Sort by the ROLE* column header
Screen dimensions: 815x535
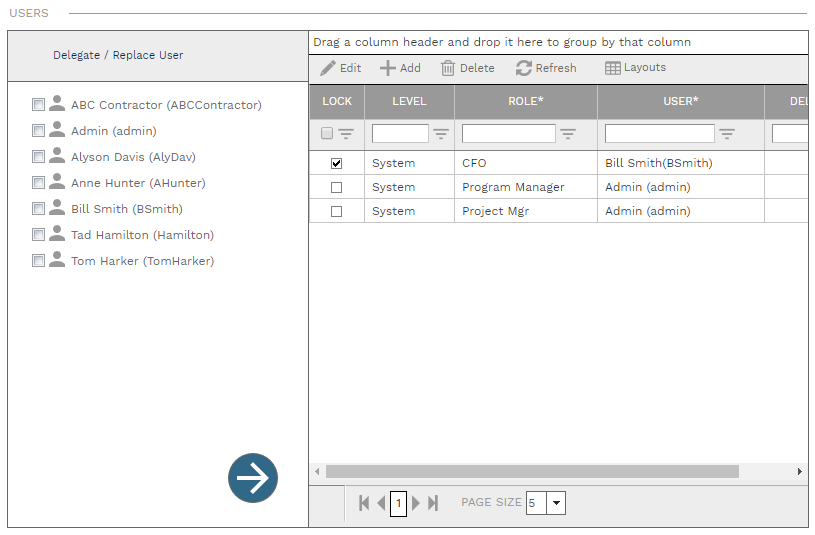[x=525, y=101]
